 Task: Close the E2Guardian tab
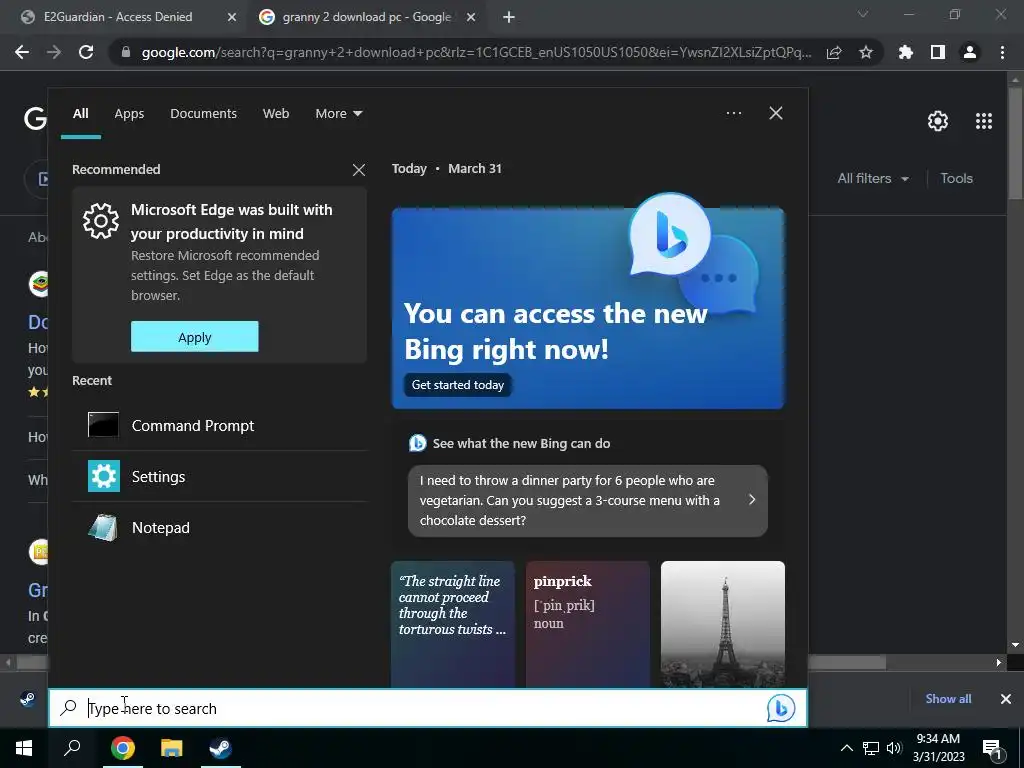click(x=232, y=18)
